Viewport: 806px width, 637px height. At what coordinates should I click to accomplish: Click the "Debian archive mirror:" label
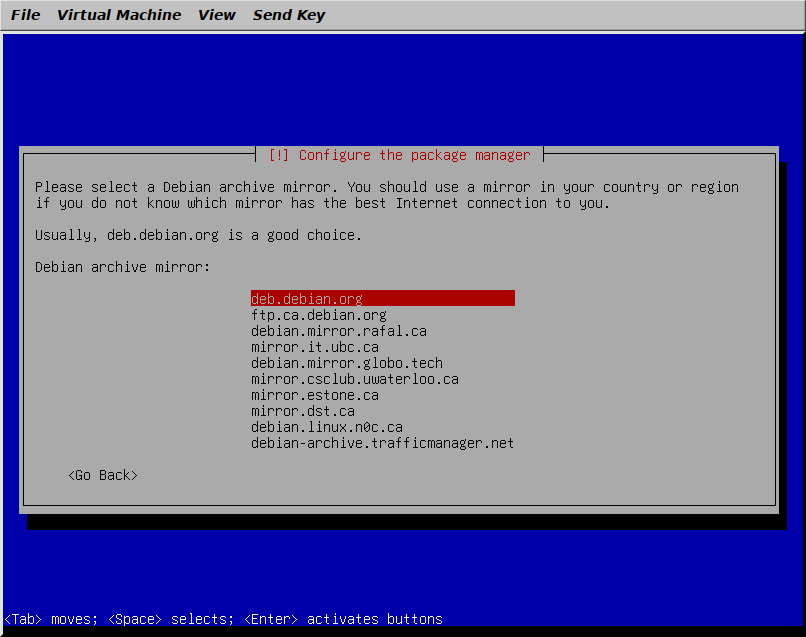[123, 267]
